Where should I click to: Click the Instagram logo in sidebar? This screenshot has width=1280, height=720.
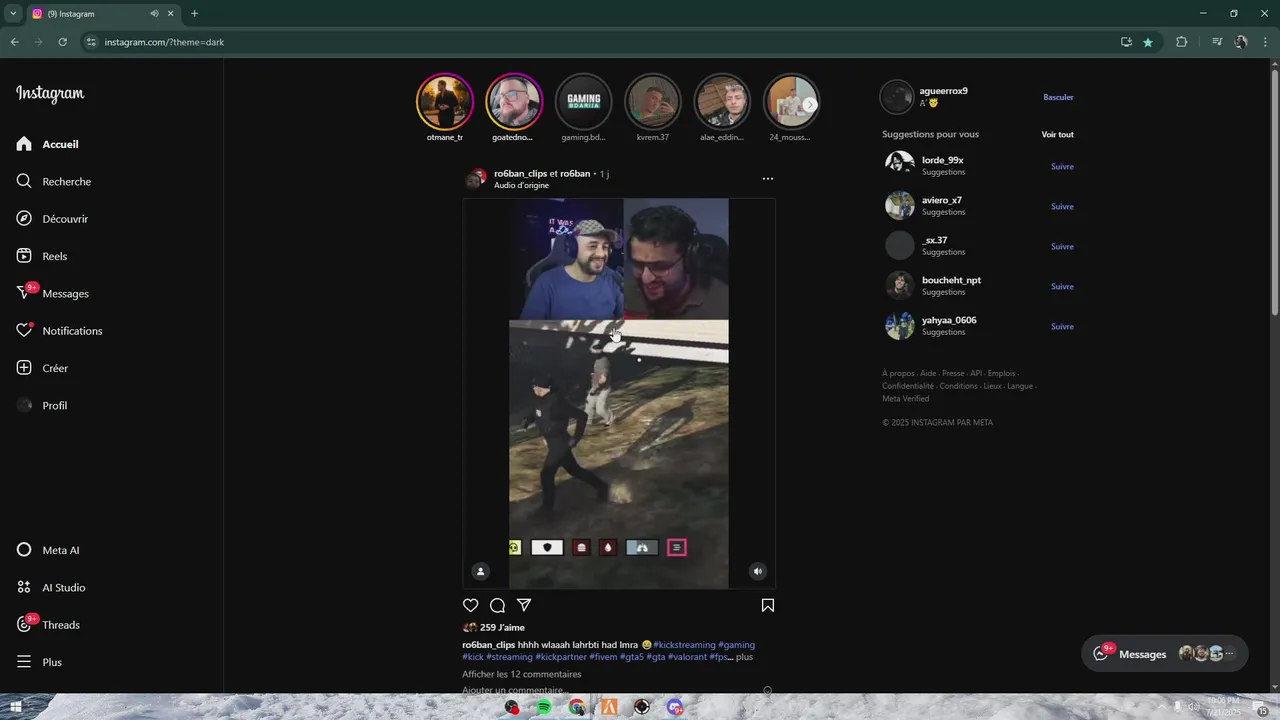click(x=50, y=93)
